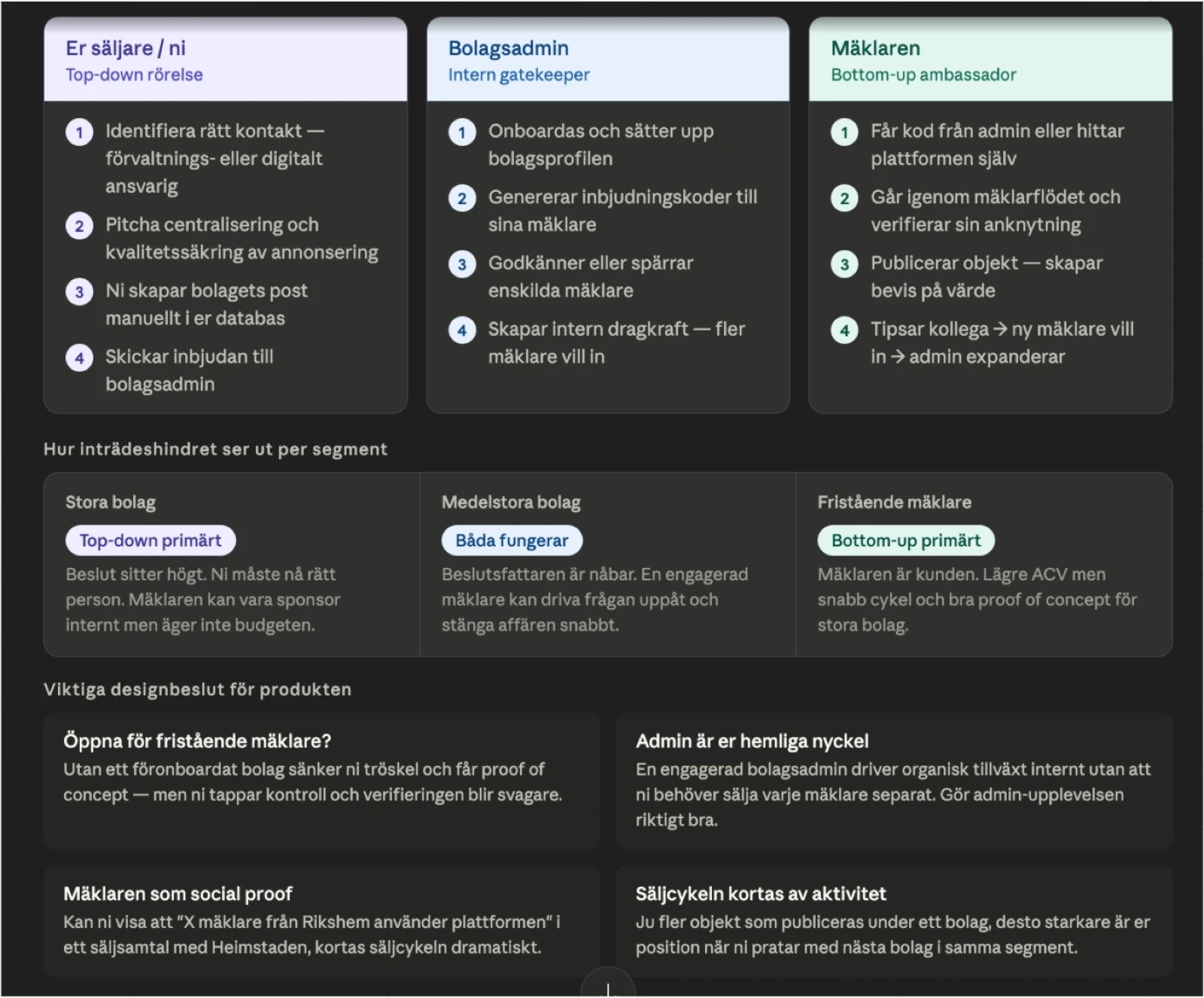Click step 1 circle in the Mäklaren card

pos(844,132)
